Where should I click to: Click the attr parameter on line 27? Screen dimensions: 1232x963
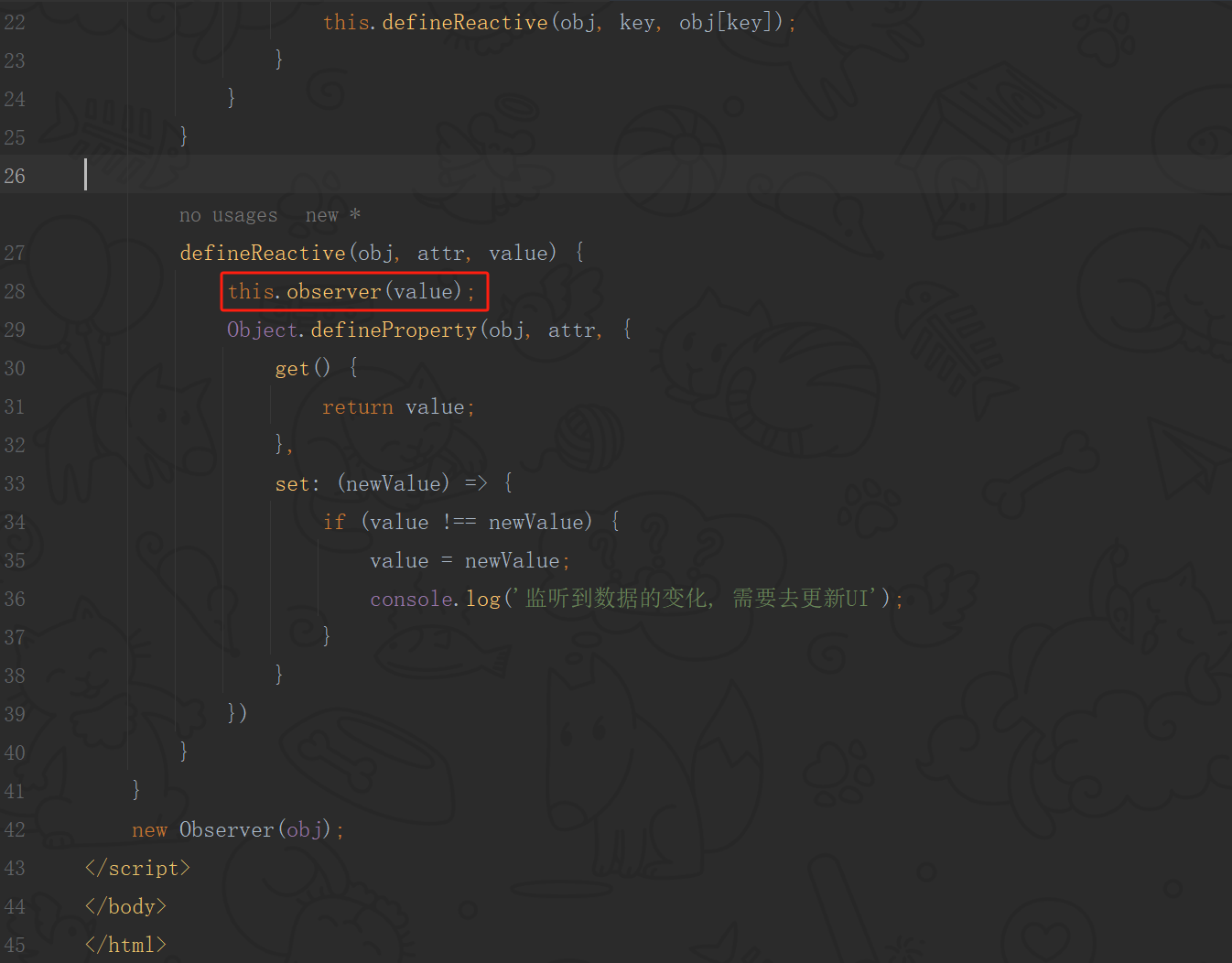click(x=440, y=253)
